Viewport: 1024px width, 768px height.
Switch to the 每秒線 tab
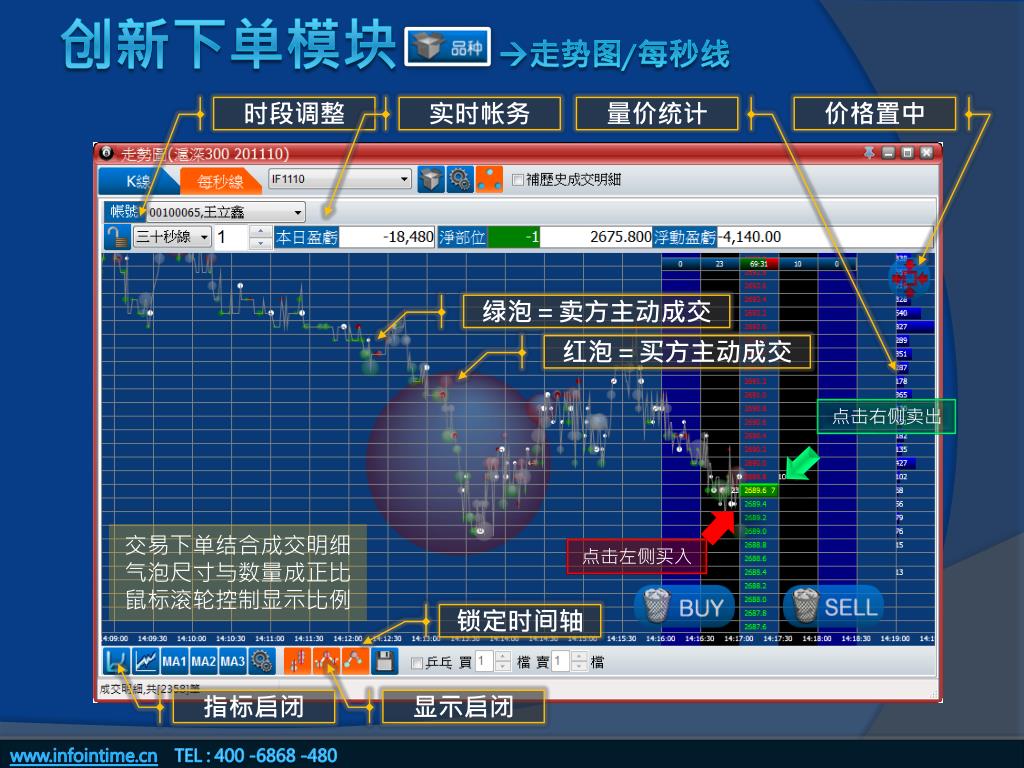pyautogui.click(x=220, y=181)
